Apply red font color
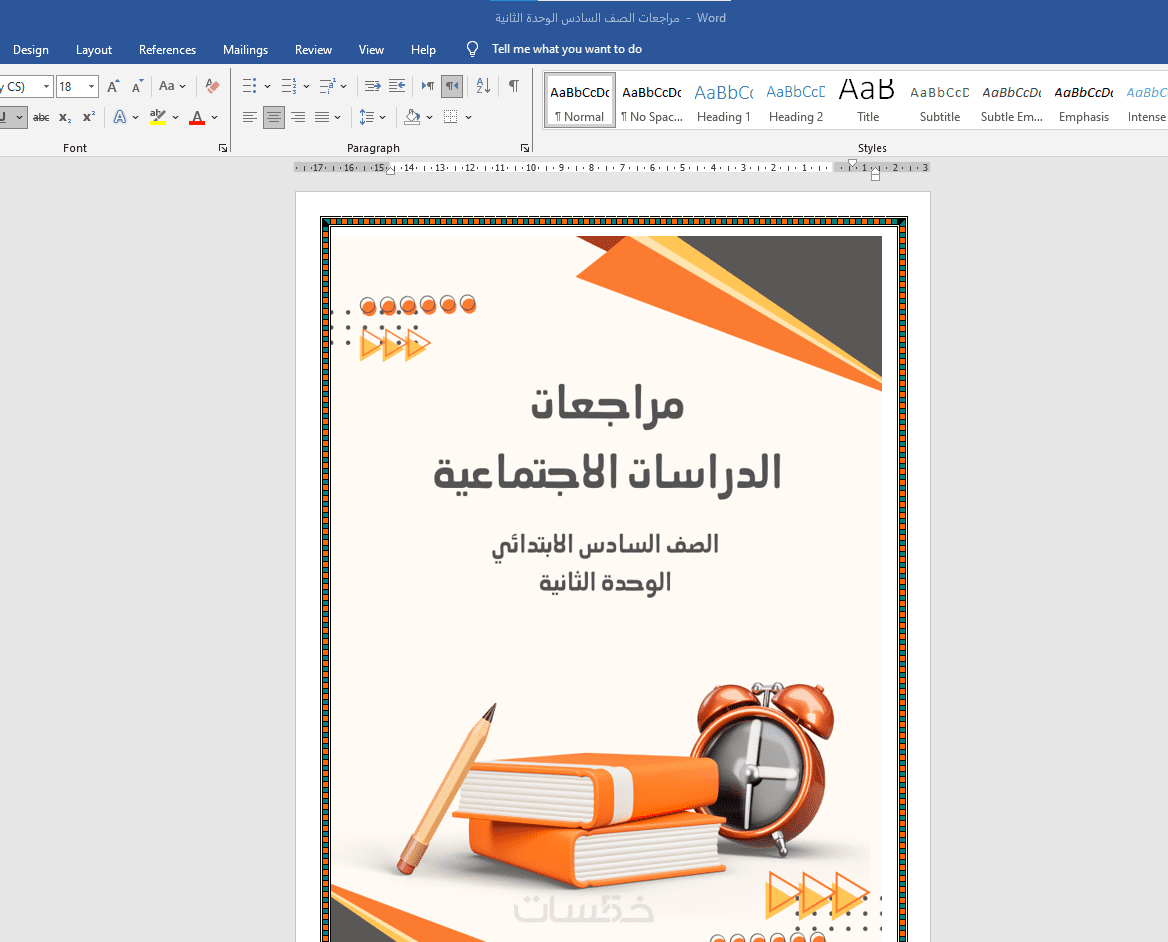This screenshot has height=942, width=1168. click(x=197, y=117)
